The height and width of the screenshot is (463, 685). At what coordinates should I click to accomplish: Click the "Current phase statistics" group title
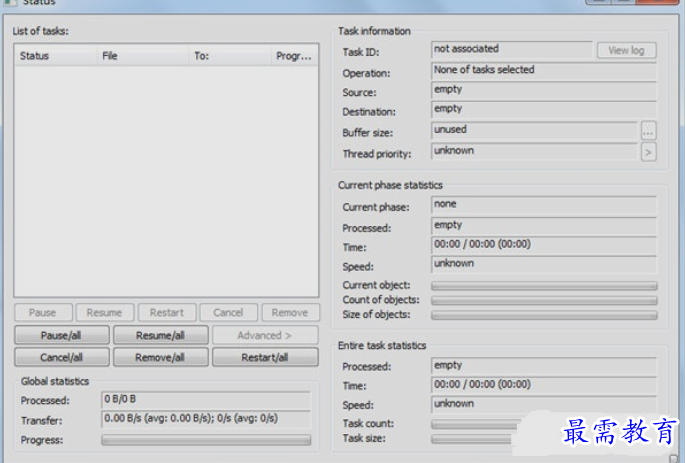390,185
